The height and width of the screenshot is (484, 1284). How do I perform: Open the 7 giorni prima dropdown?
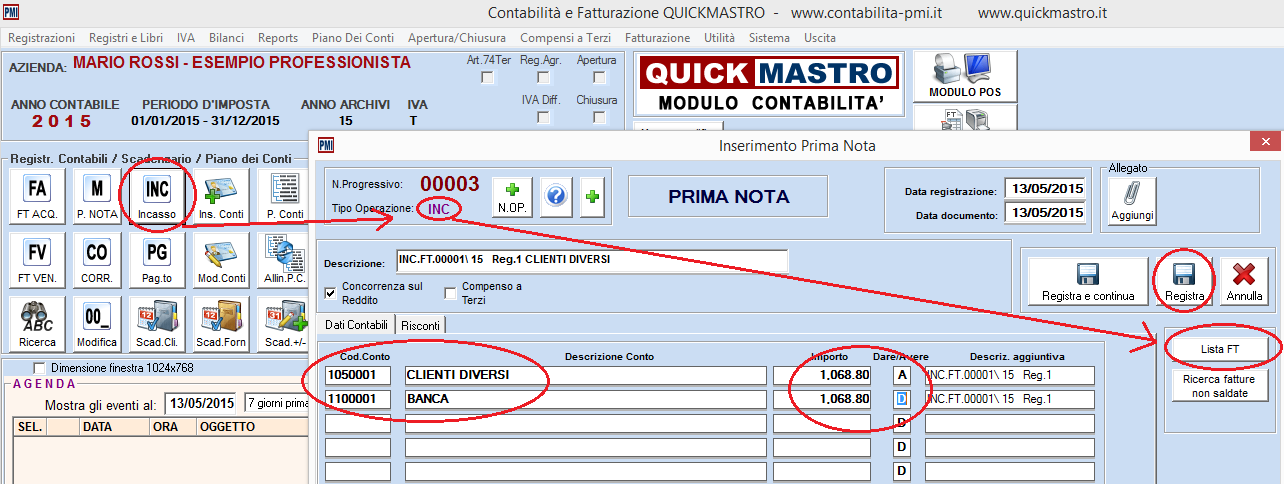[278, 403]
